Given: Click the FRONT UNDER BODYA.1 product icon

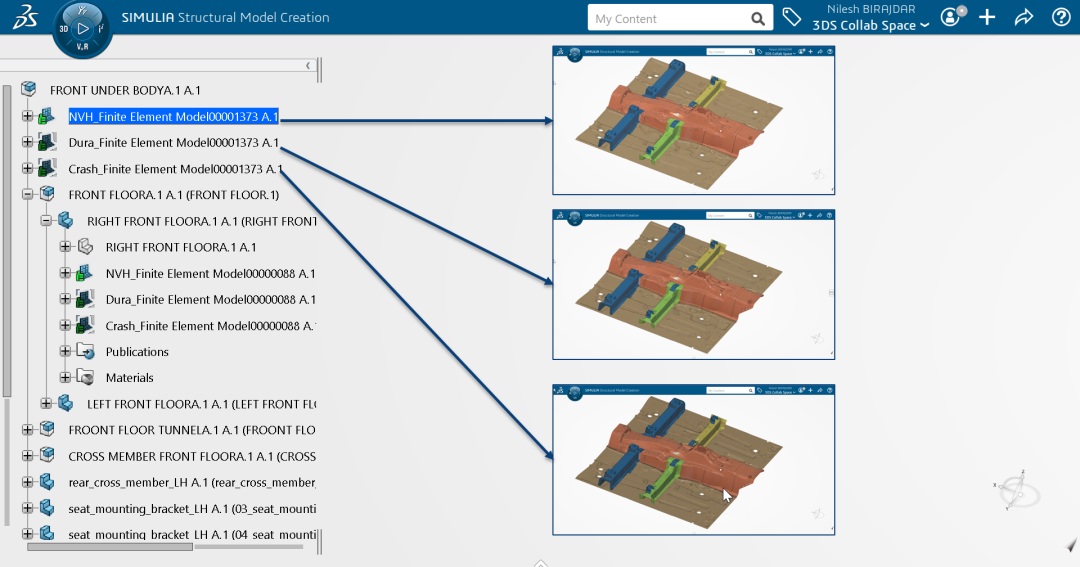Looking at the screenshot, I should [x=28, y=89].
